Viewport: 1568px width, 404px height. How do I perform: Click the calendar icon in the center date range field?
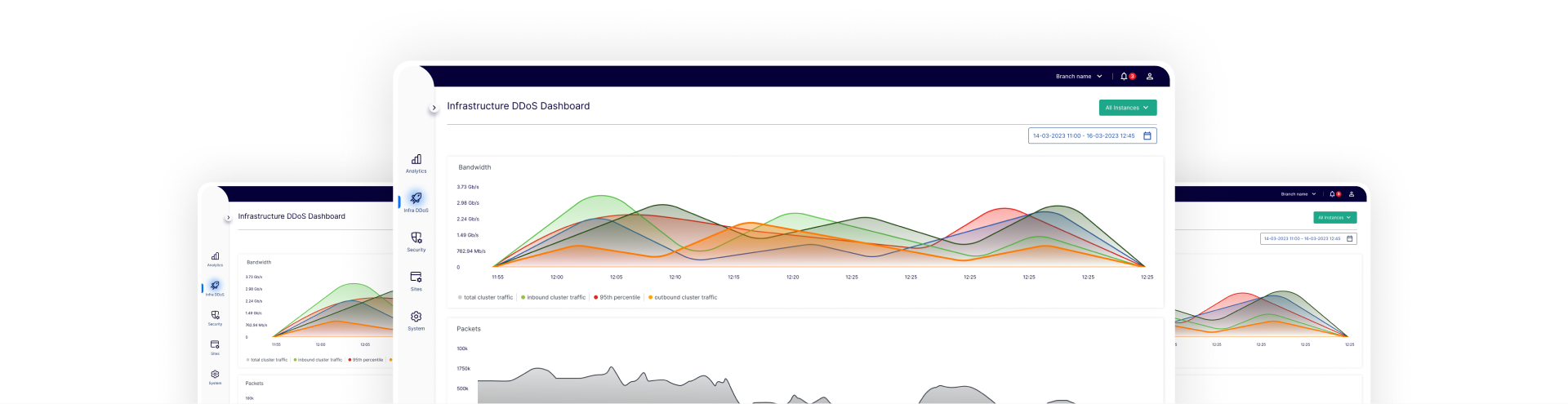point(1147,135)
